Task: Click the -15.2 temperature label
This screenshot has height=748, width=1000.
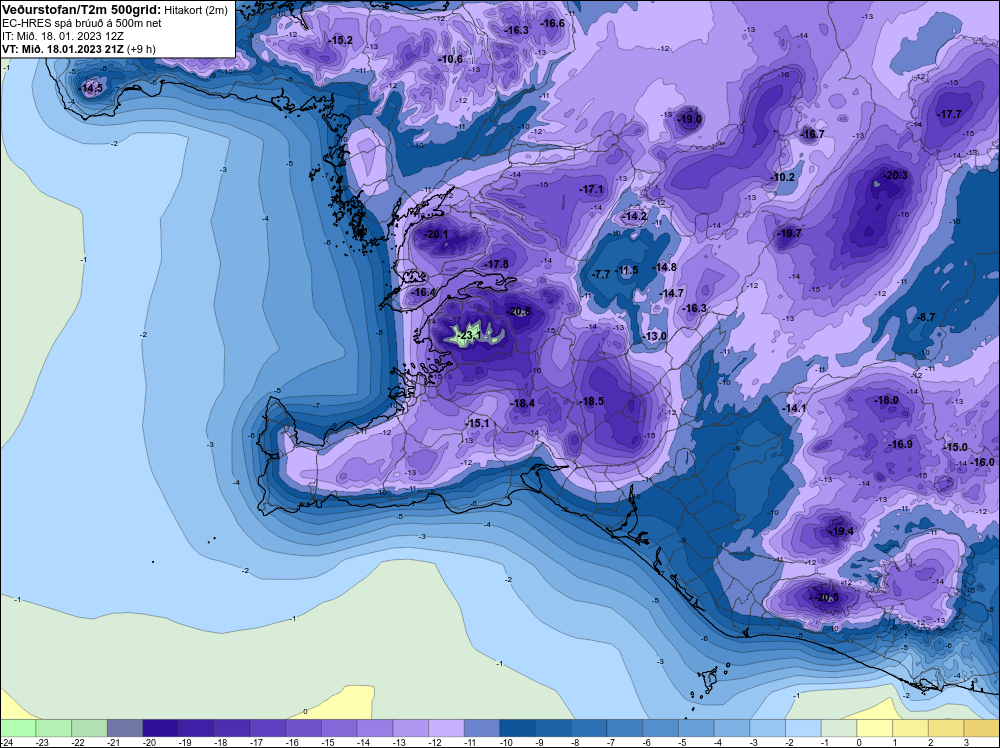Action: point(341,40)
